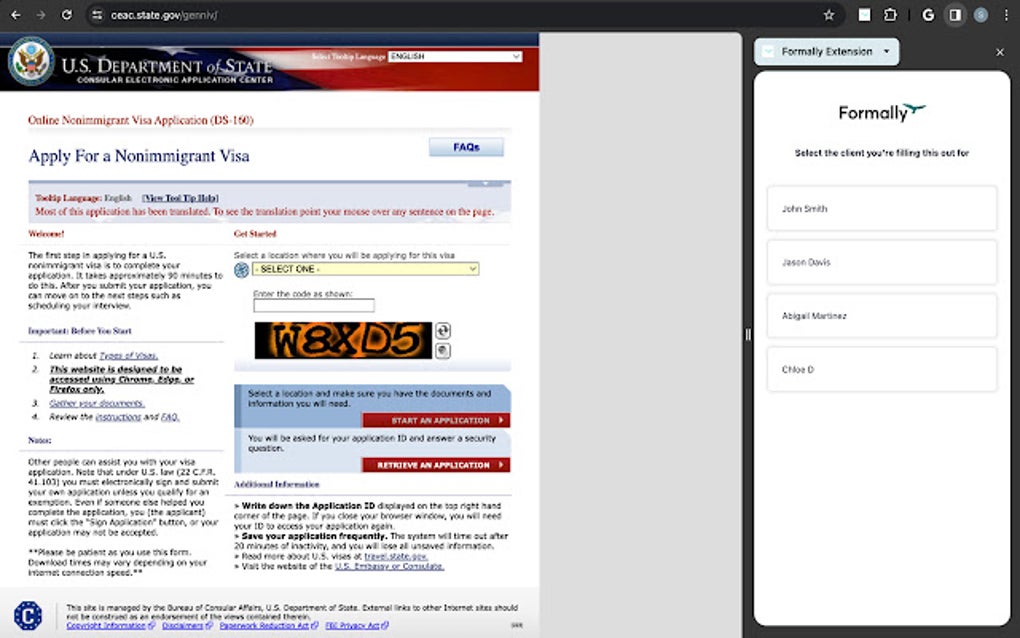Select client John Smith in the Formally panel
The image size is (1020, 638).
click(881, 208)
